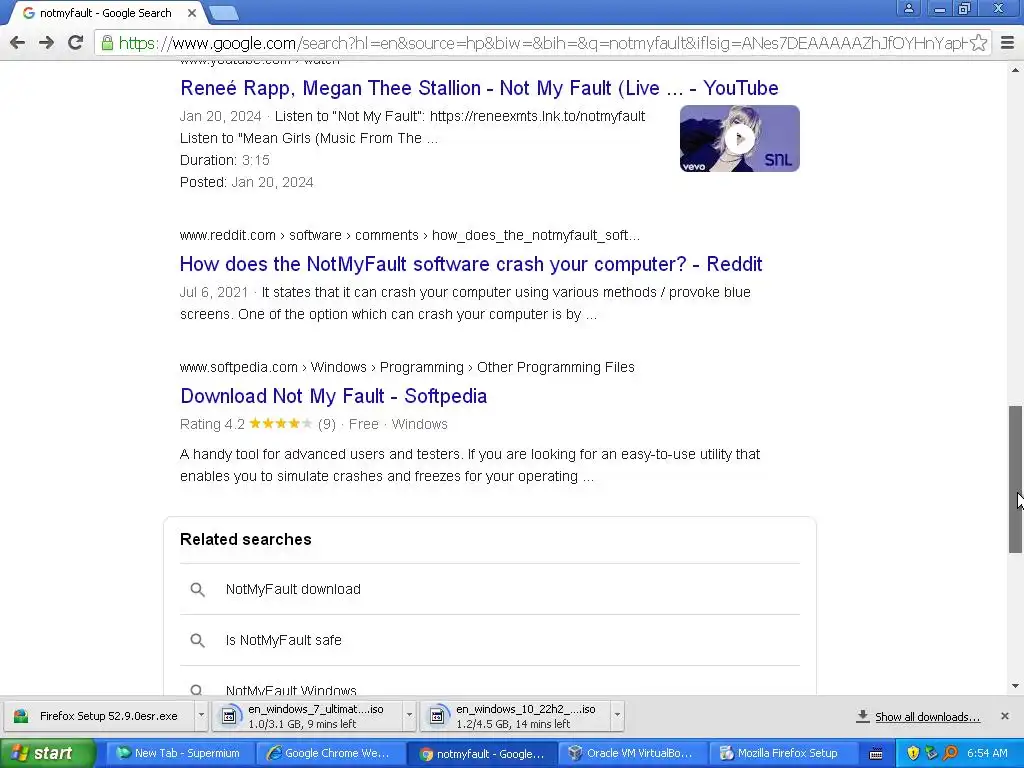Click en_windows_7_ultimat iso download item
The image size is (1024, 768).
(x=308, y=716)
